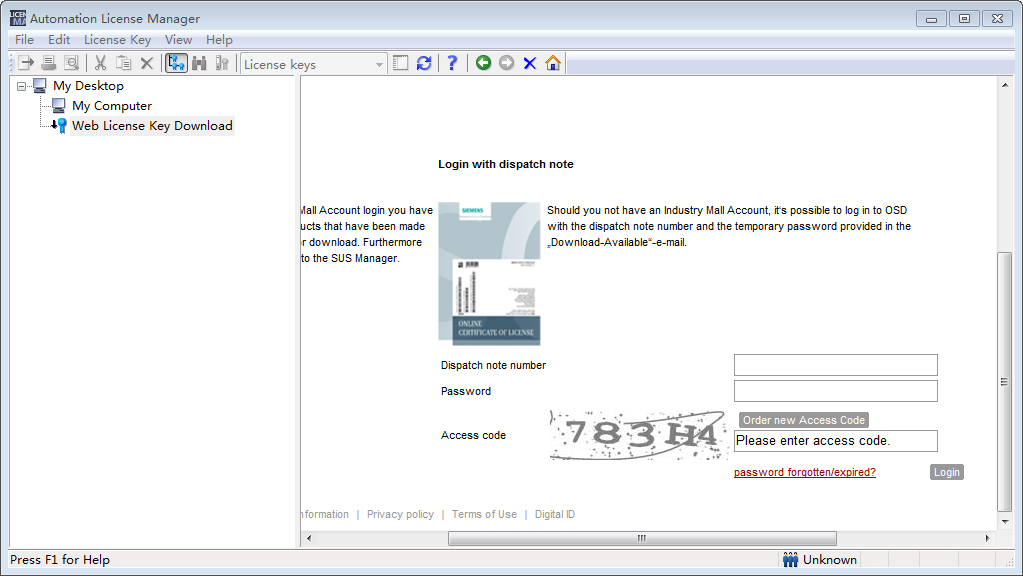This screenshot has height=576, width=1023.
Task: Click the Web License Key Download icon
Action: coord(59,126)
